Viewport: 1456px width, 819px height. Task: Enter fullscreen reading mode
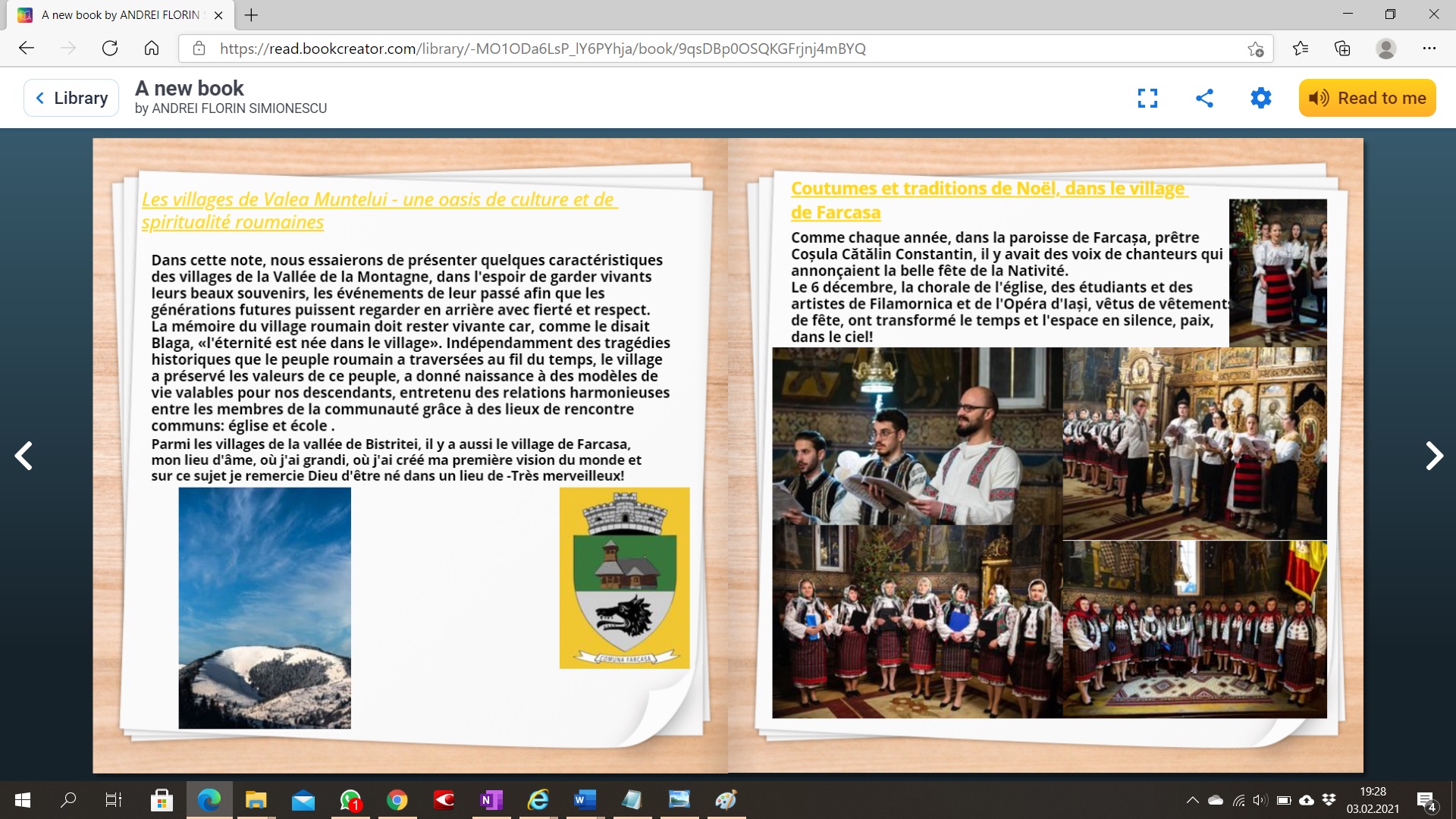(x=1147, y=98)
